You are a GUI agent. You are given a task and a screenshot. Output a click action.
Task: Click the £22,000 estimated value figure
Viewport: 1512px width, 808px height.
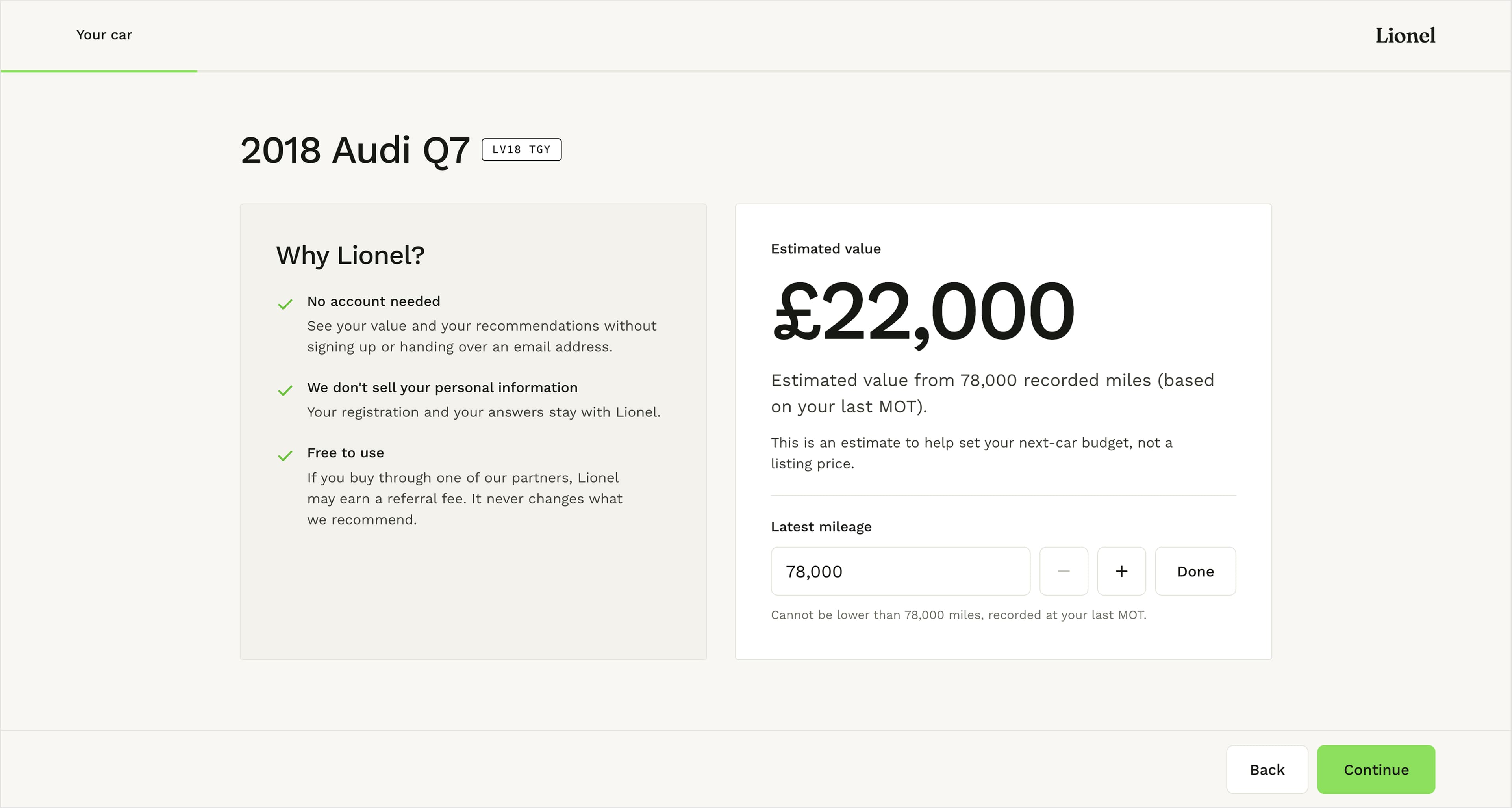click(924, 312)
